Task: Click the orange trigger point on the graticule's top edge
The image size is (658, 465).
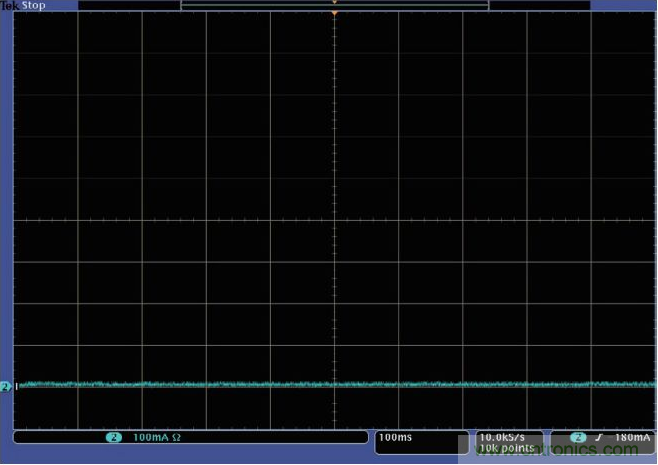Action: tap(334, 14)
